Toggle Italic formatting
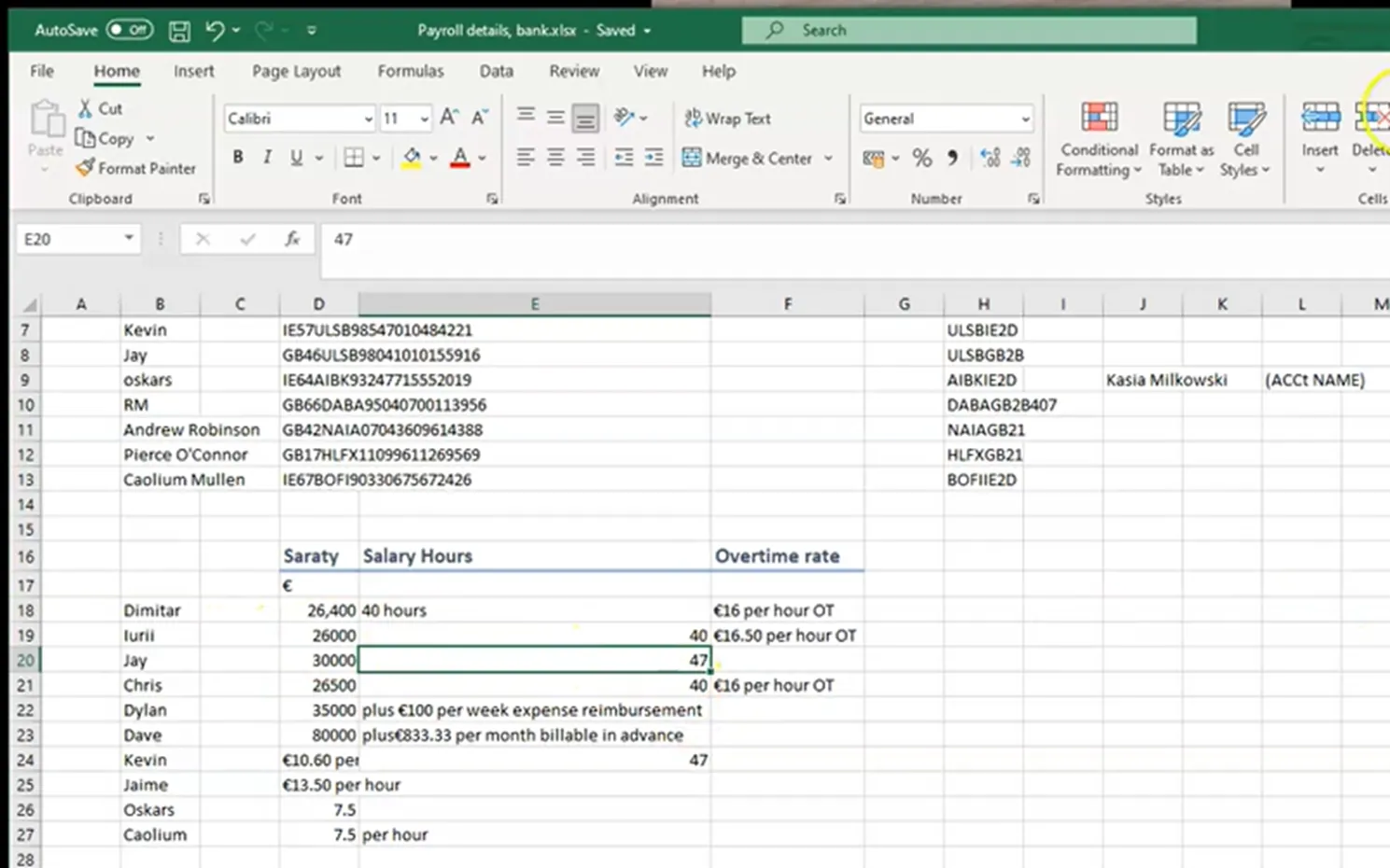 click(x=267, y=158)
